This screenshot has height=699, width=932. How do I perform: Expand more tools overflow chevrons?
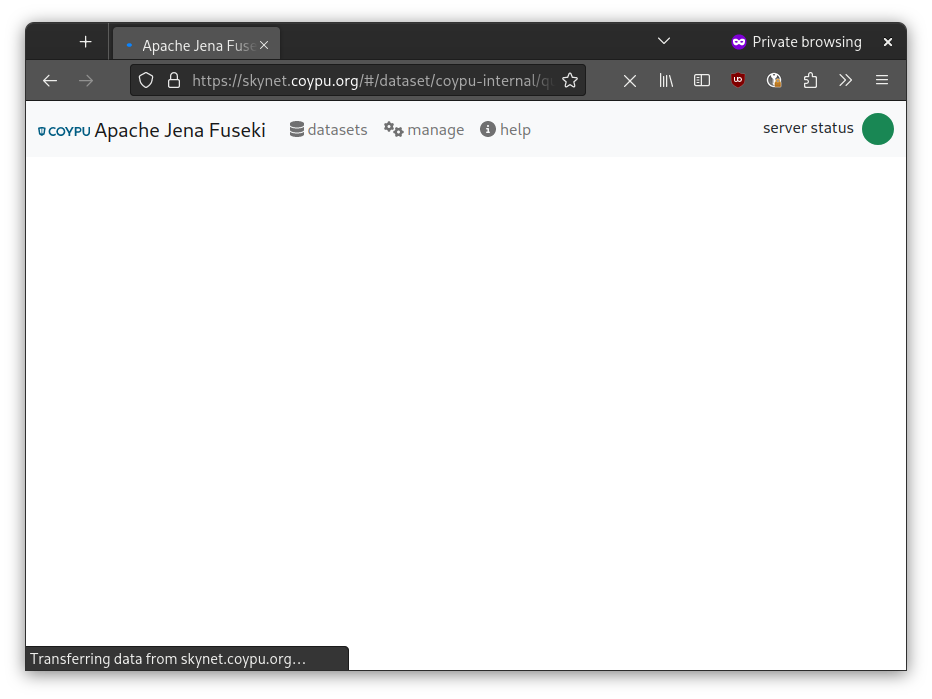coord(846,80)
